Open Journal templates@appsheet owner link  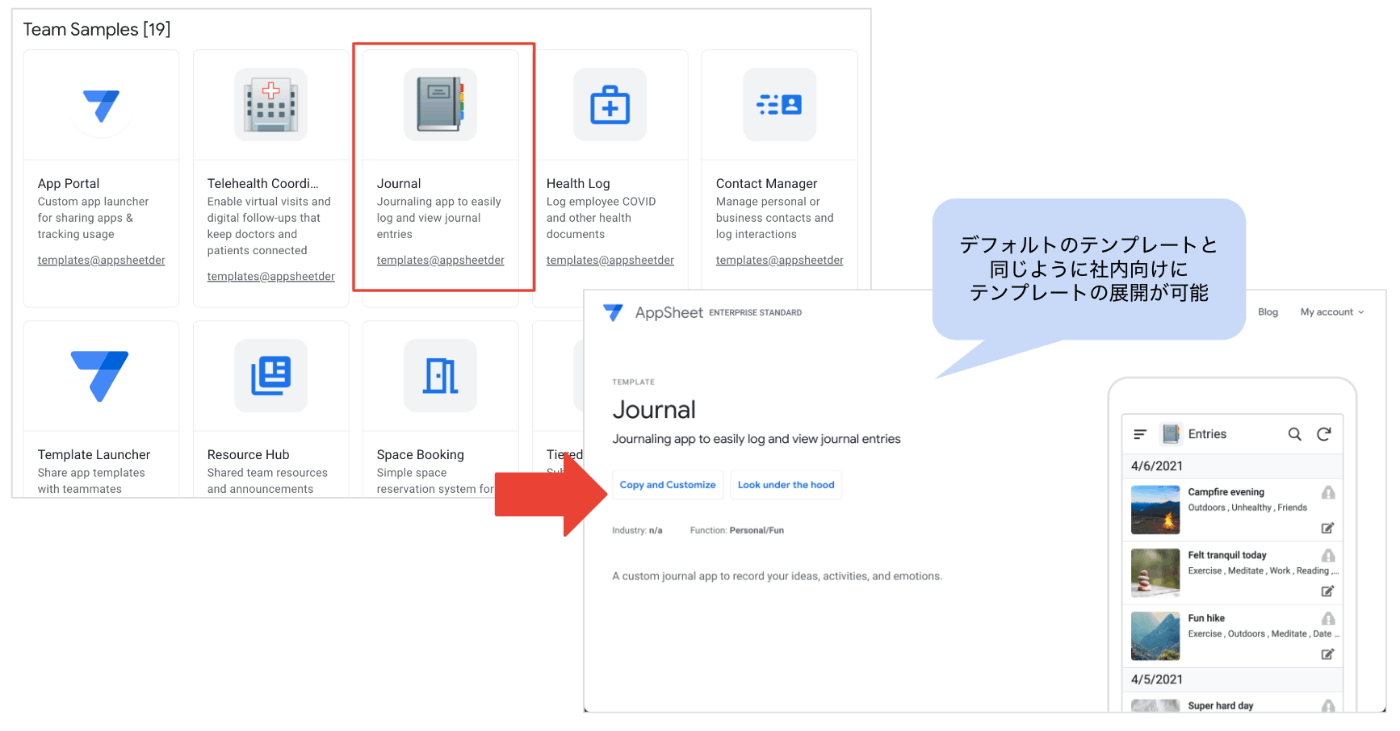[x=440, y=260]
